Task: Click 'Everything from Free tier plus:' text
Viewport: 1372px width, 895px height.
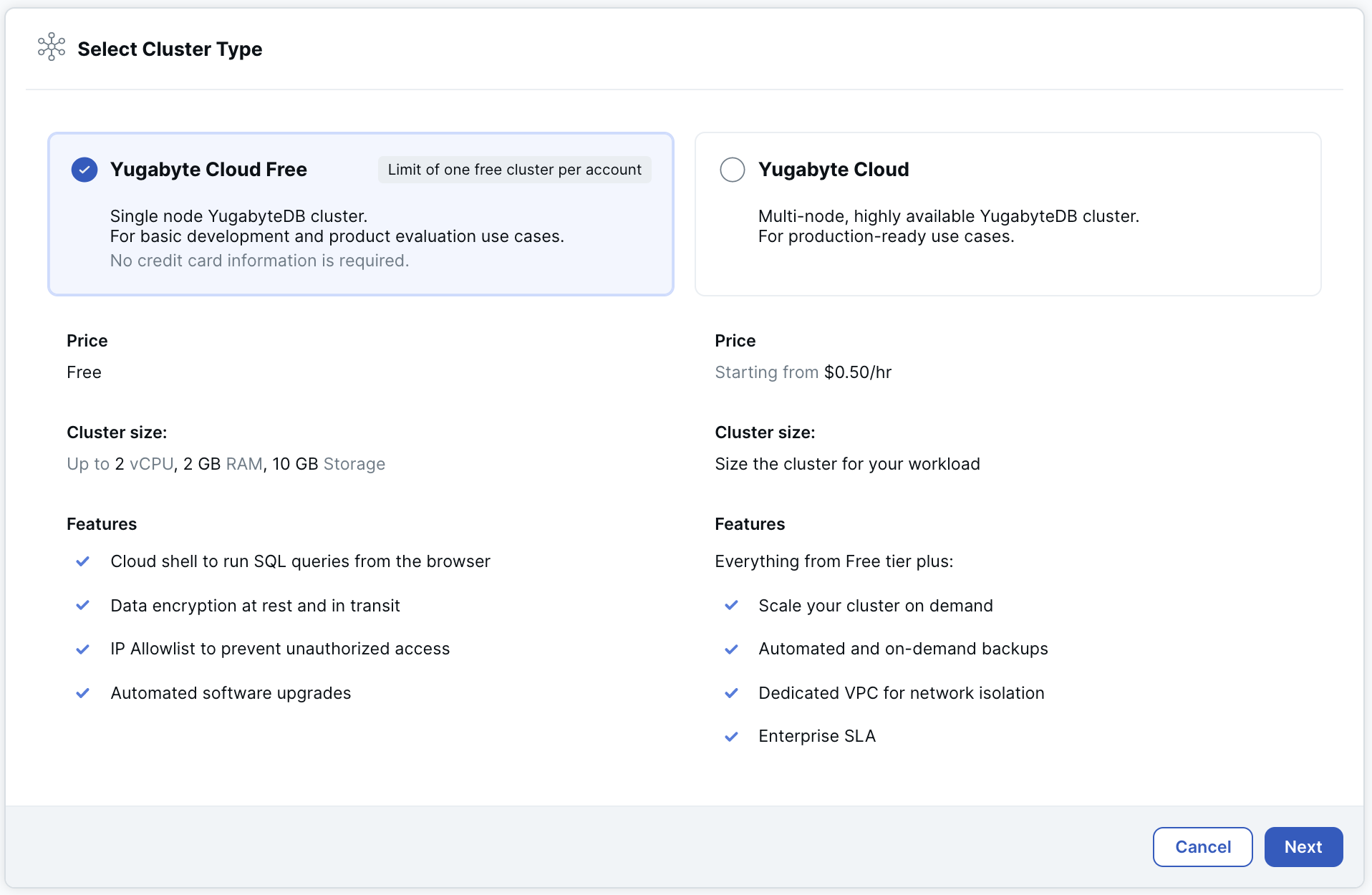Action: 834,561
